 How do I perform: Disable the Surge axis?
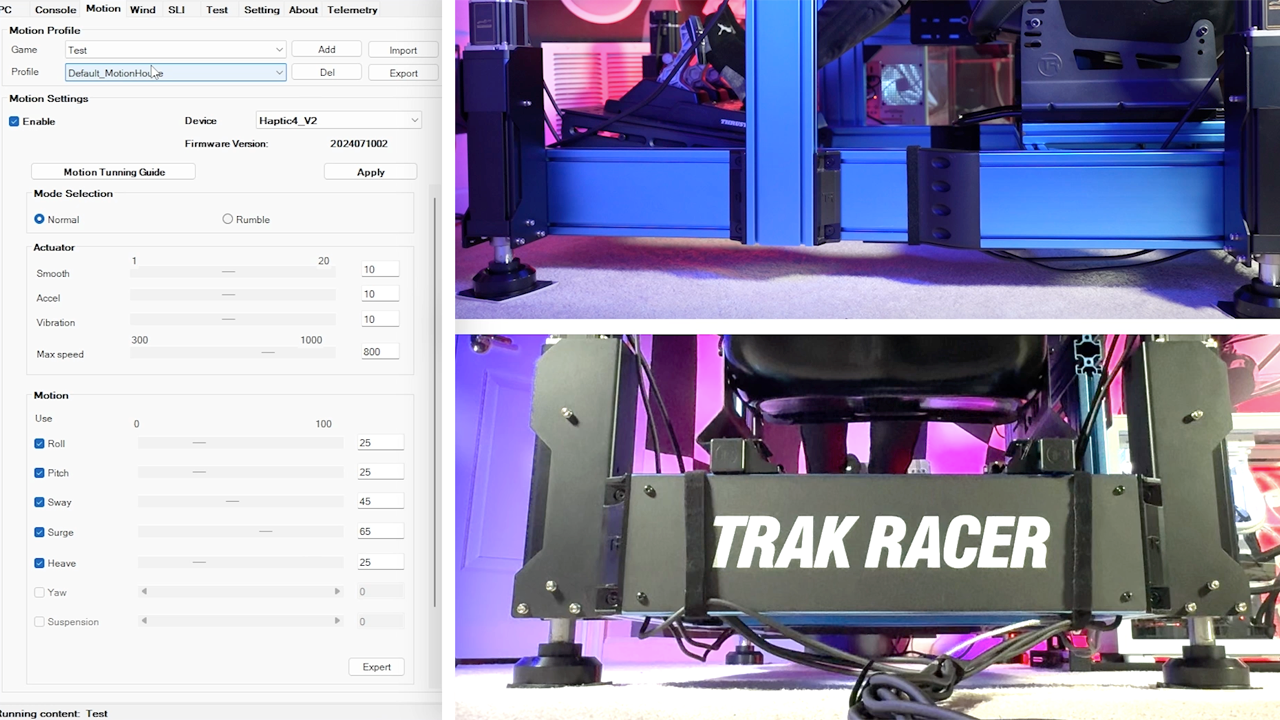pyautogui.click(x=39, y=532)
